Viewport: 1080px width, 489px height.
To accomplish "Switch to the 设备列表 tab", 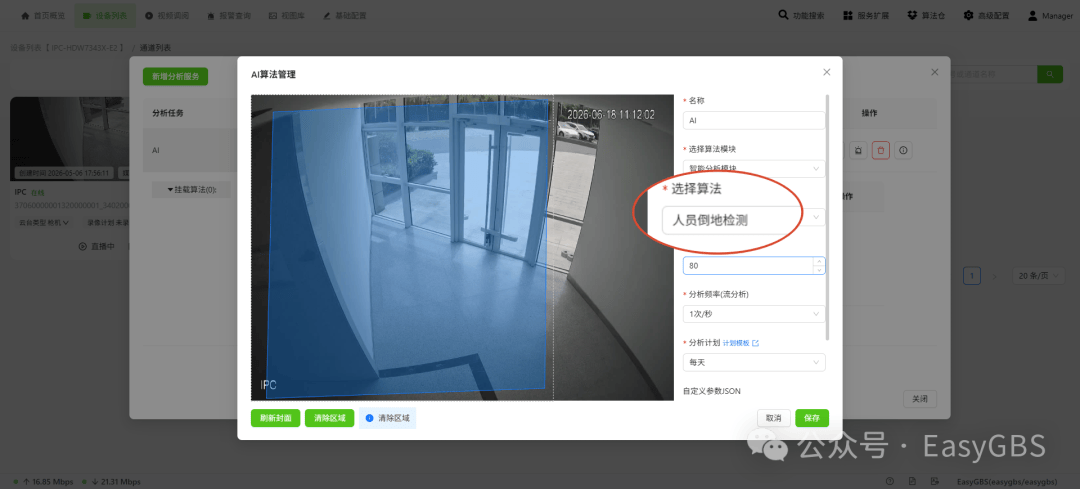I will (x=105, y=15).
